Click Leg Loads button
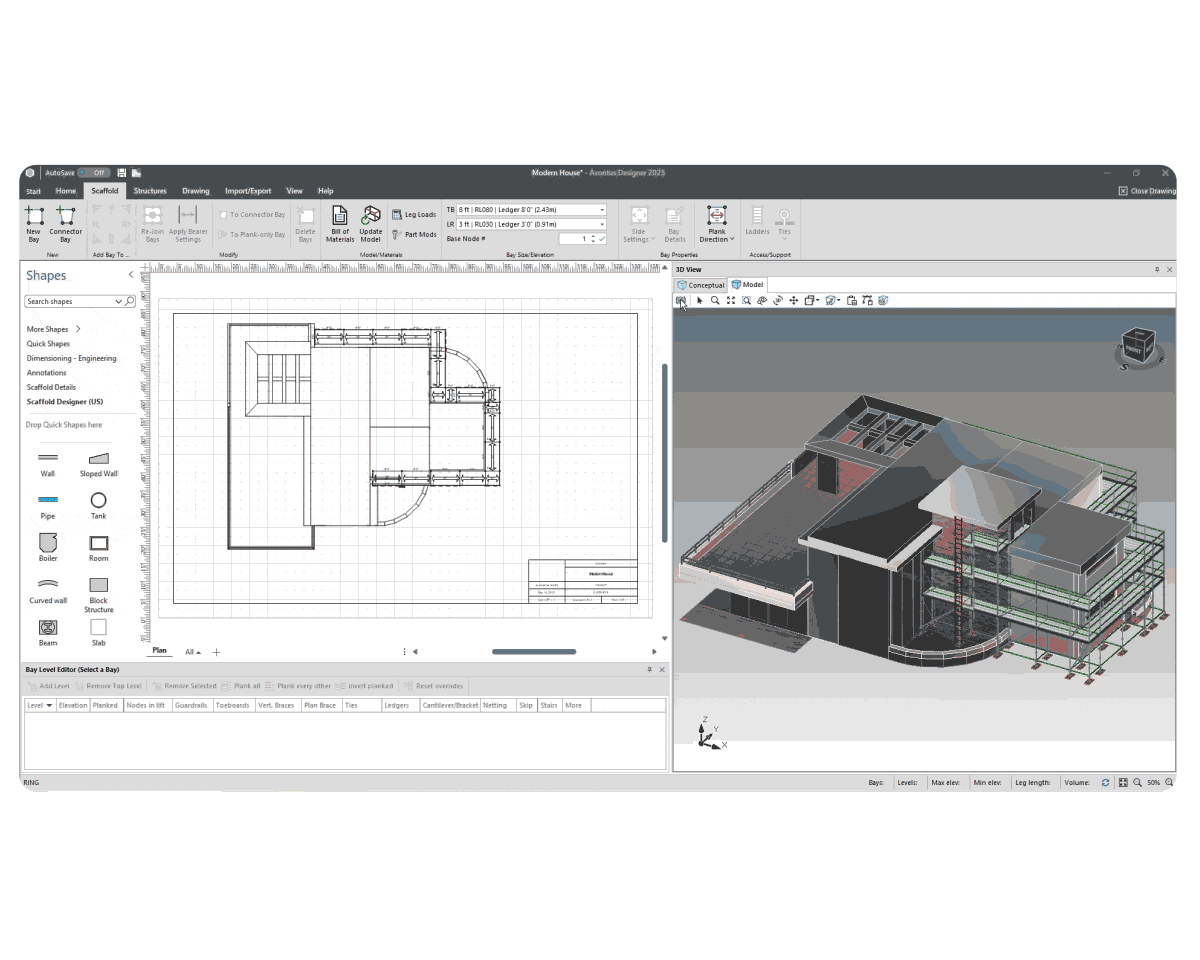 414,215
